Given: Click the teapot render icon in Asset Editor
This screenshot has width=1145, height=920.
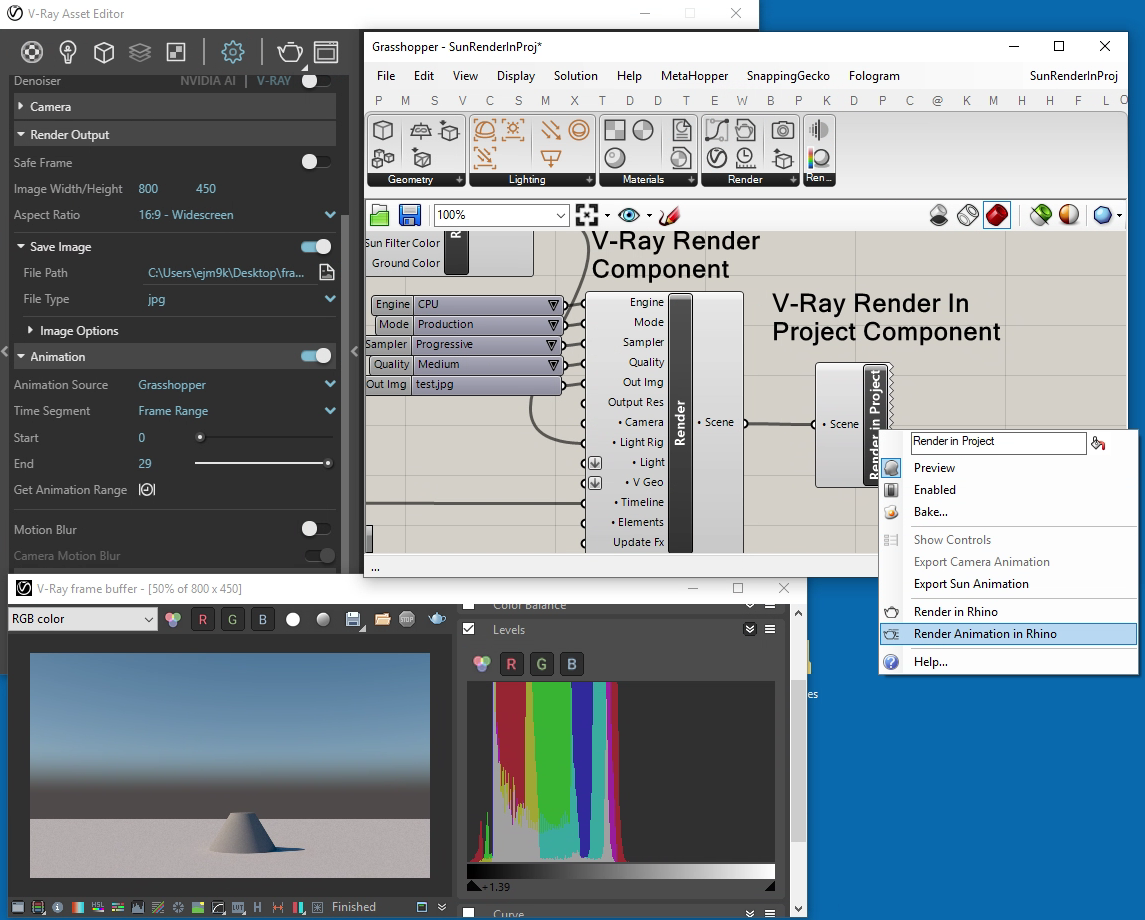Looking at the screenshot, I should click(290, 52).
